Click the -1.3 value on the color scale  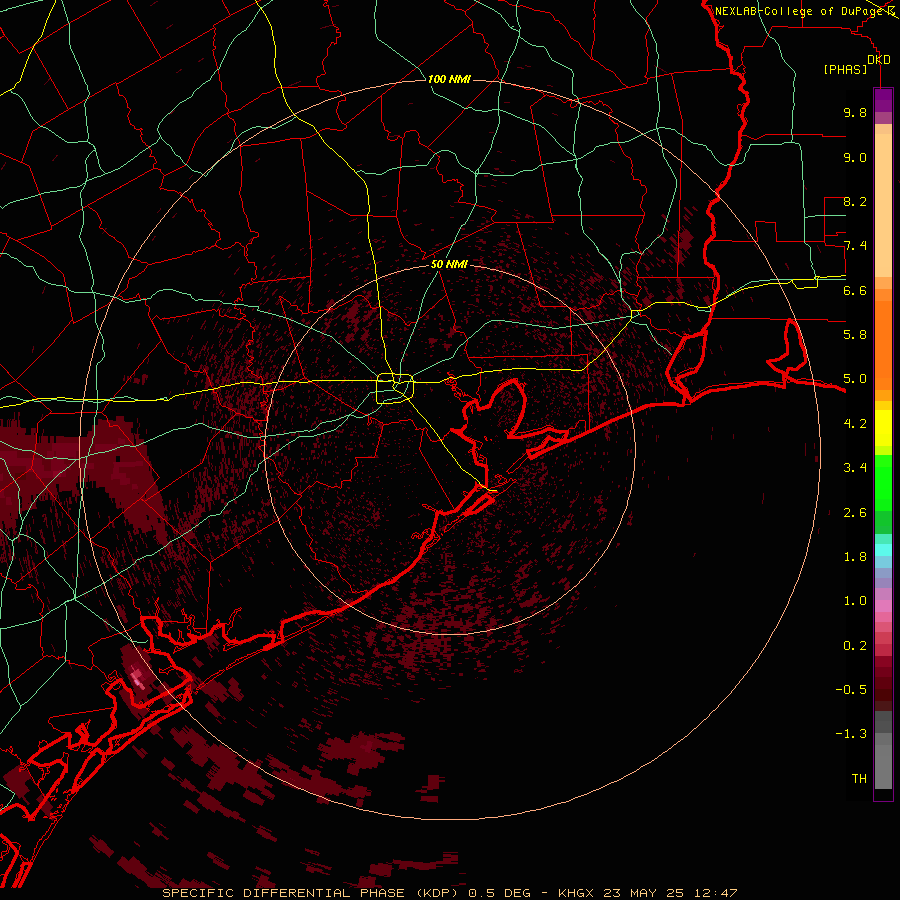(x=851, y=734)
